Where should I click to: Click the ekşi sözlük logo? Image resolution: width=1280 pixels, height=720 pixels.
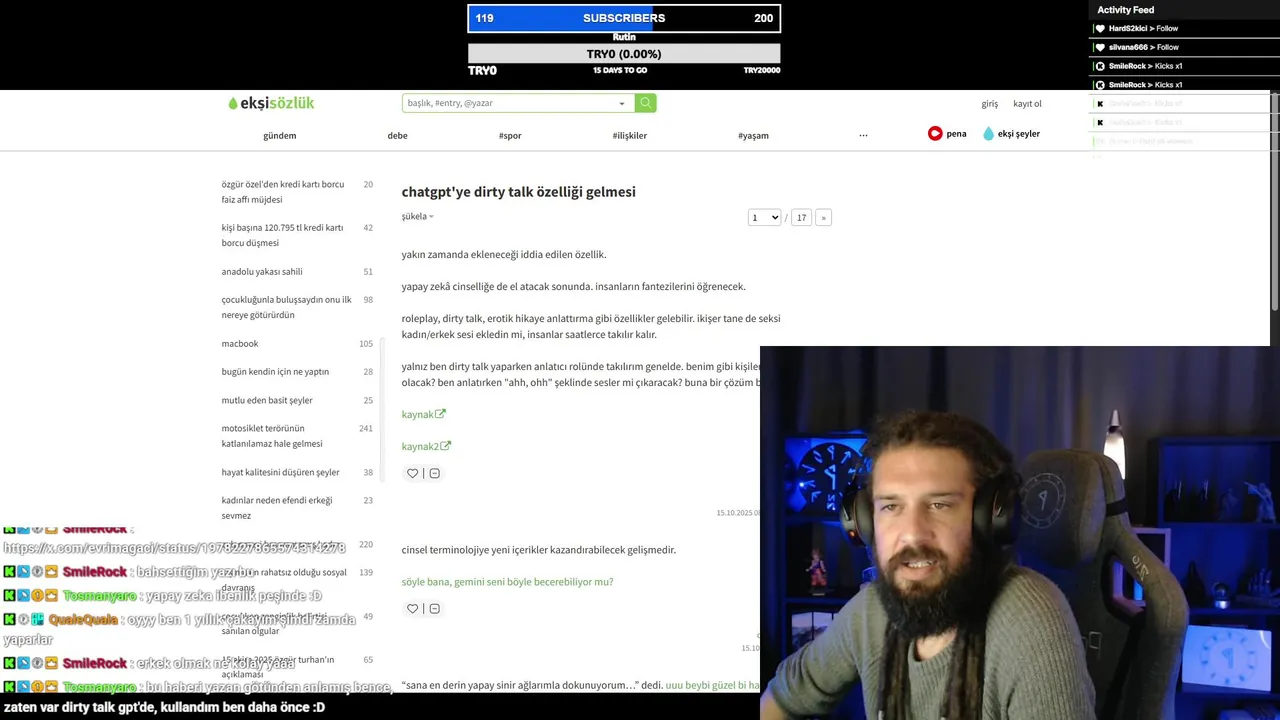pos(271,103)
